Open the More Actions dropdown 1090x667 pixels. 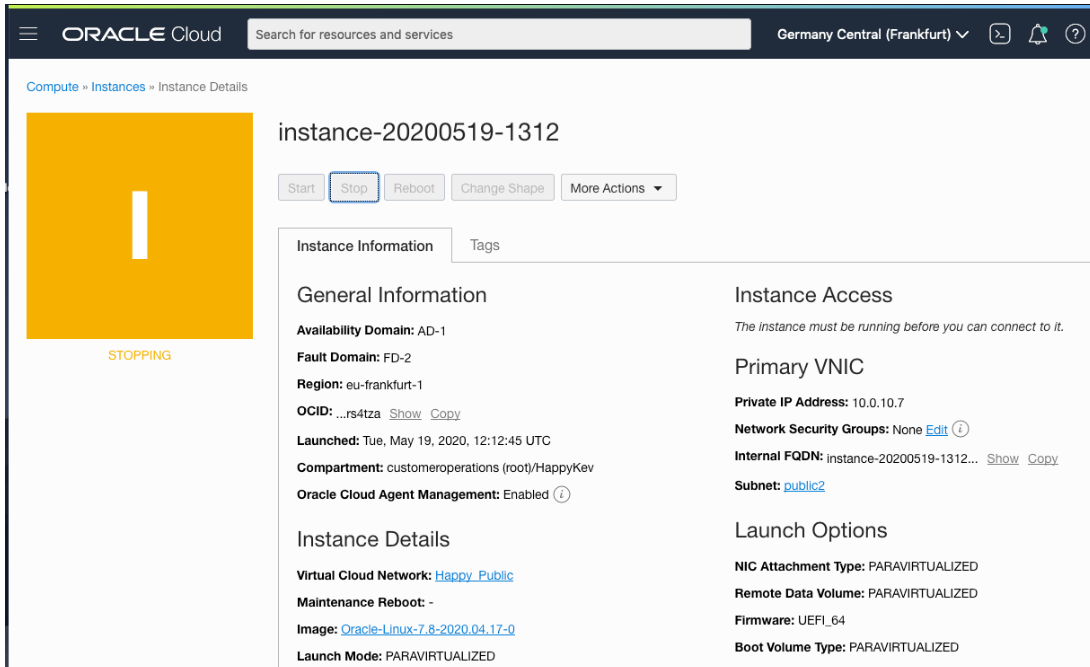617,188
